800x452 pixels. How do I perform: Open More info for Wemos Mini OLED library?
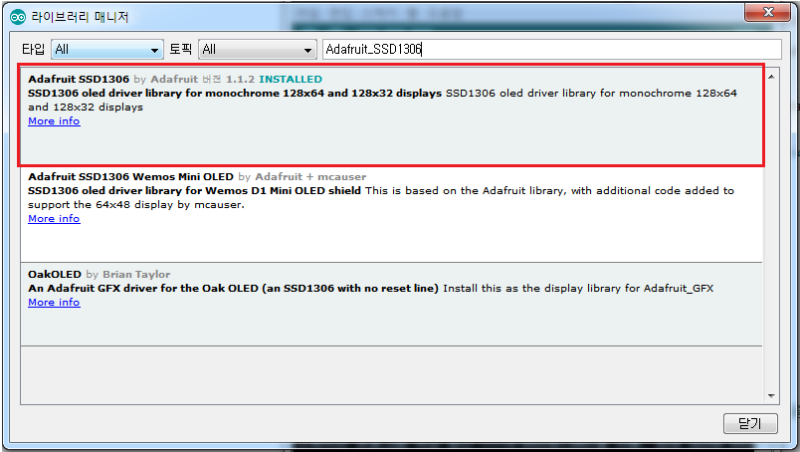coord(54,218)
